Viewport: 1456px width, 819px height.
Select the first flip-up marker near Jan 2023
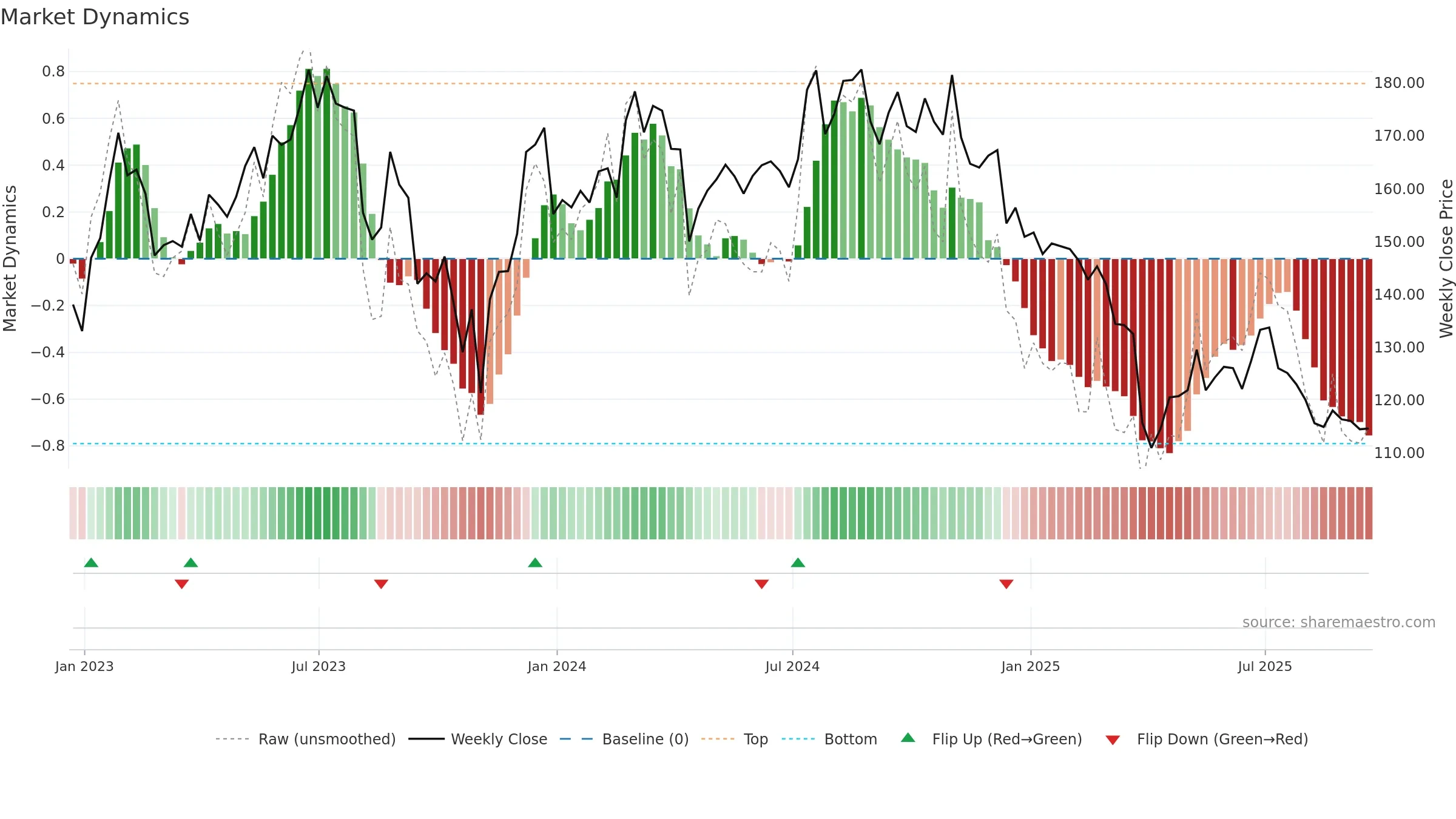click(91, 562)
